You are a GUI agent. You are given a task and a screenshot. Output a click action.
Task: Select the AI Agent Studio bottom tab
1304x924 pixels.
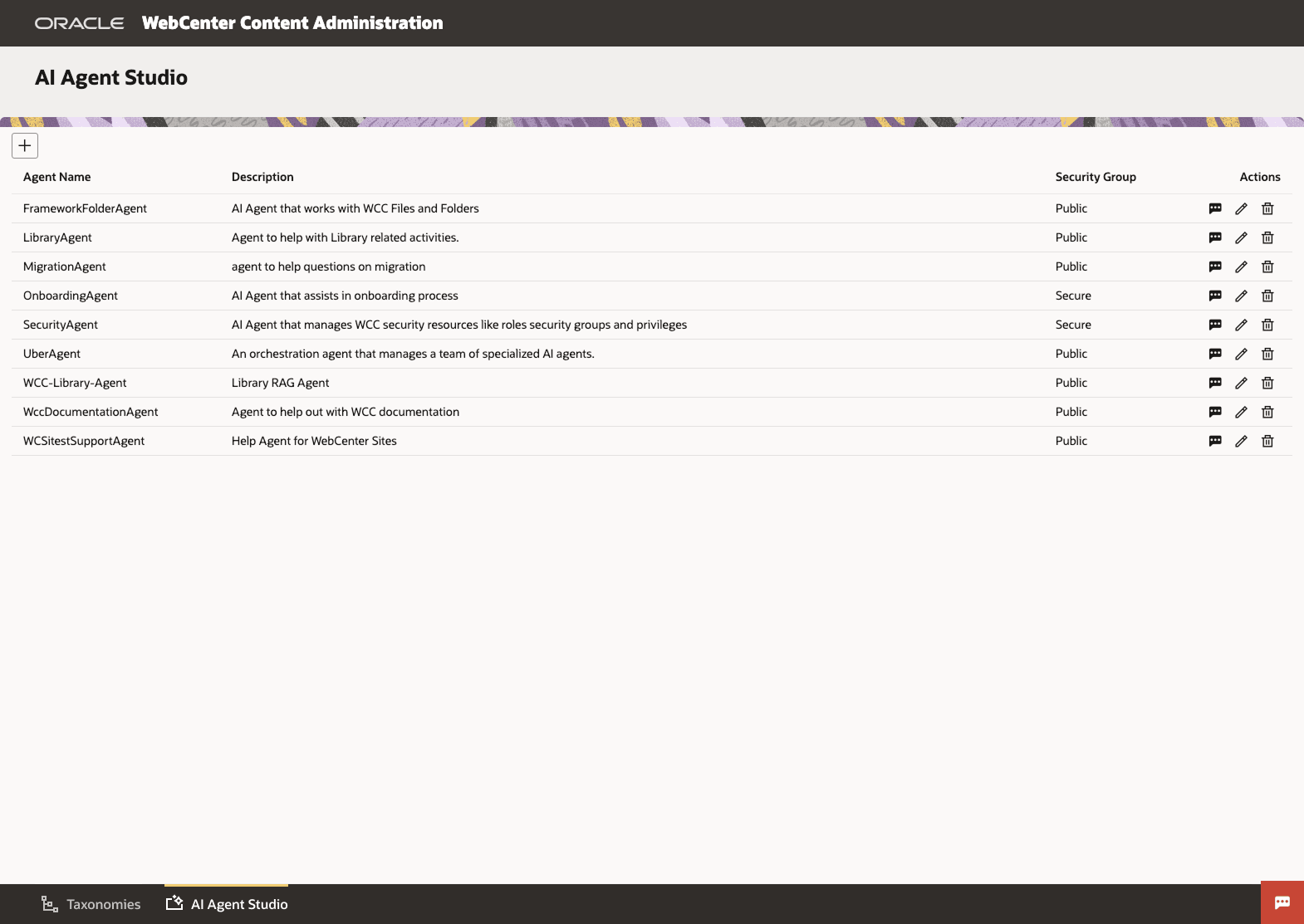coord(227,904)
